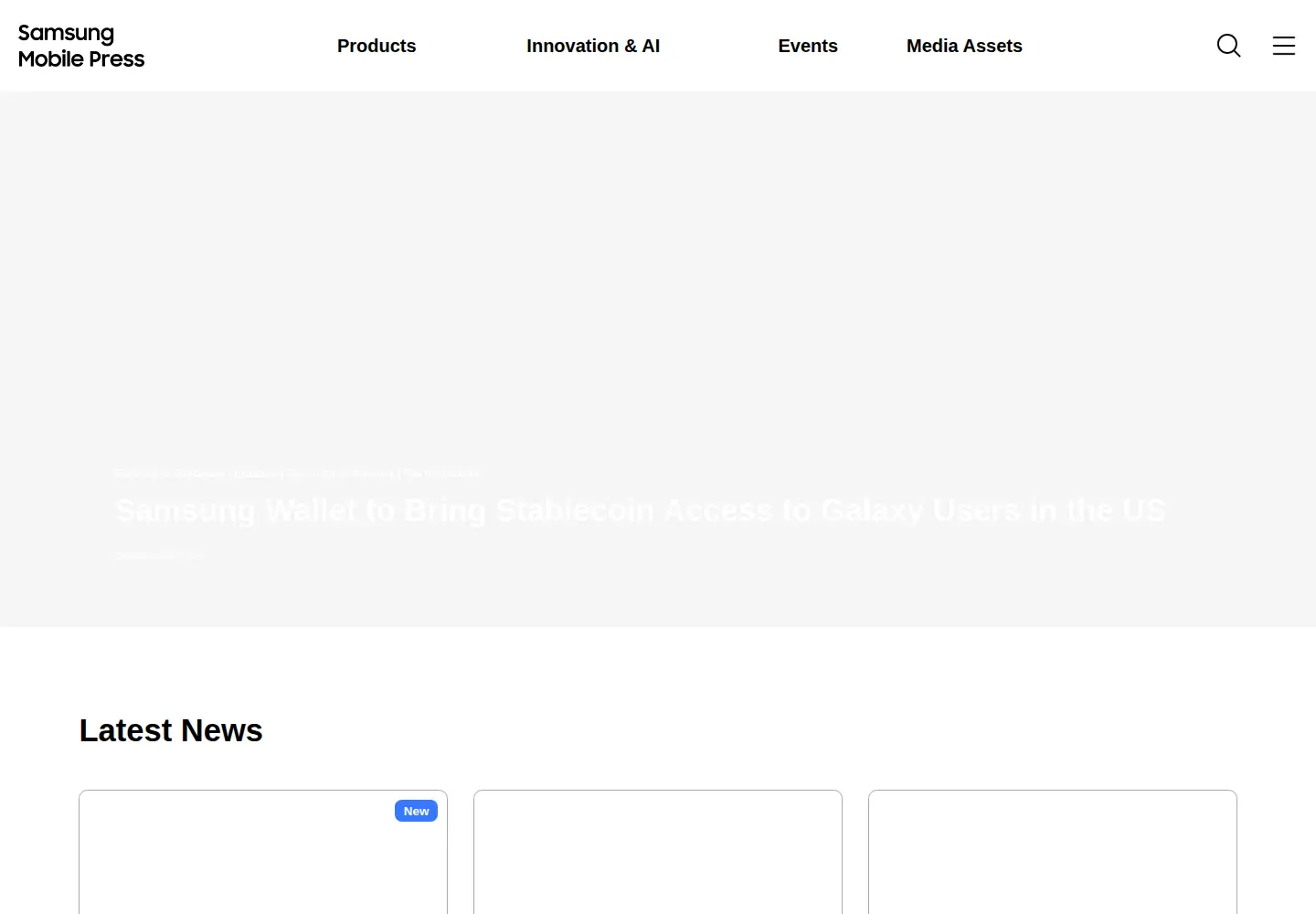The image size is (1316, 914).
Task: Open the Samsung Wallet Stablecoin headline
Action: pos(641,510)
